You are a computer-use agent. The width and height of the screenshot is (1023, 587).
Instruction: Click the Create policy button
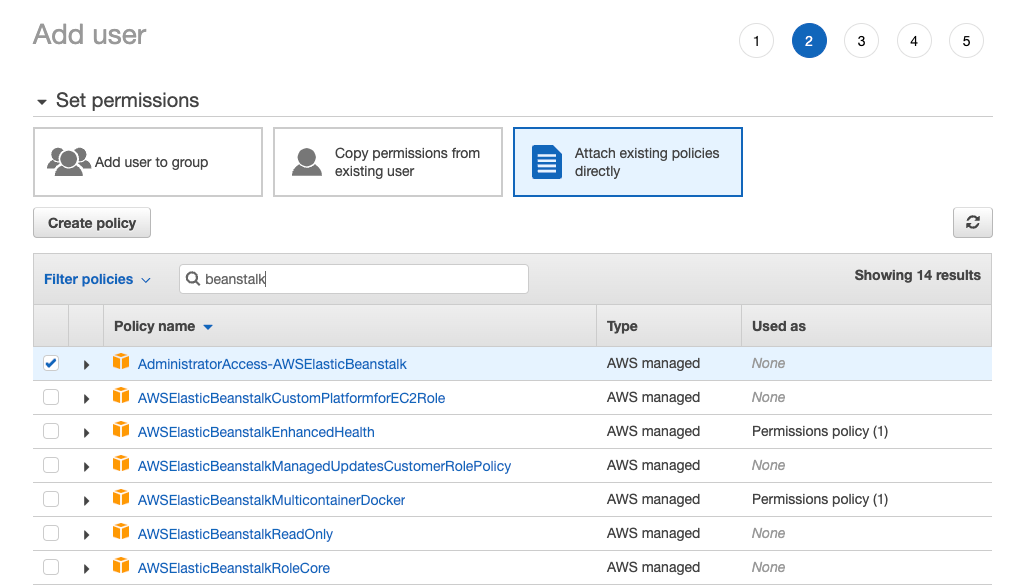click(x=92, y=222)
